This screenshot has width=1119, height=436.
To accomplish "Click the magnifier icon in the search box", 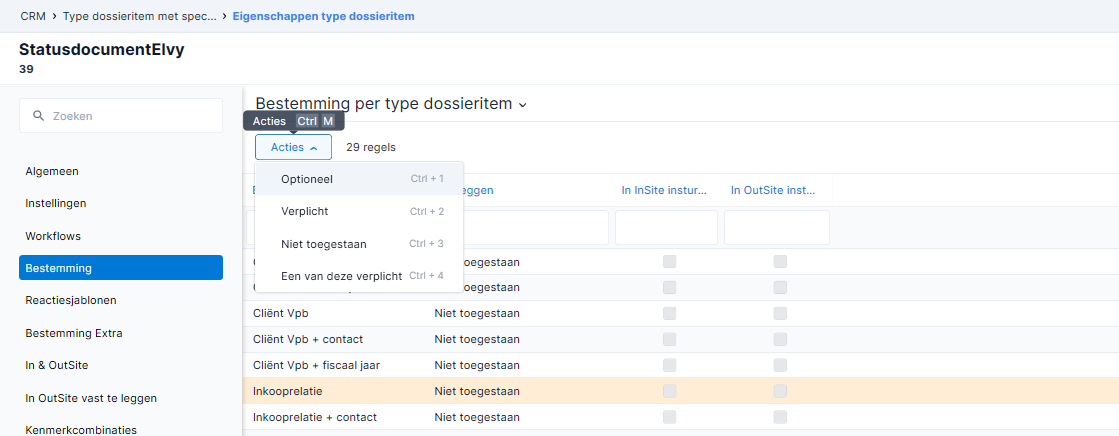I will 39,116.
